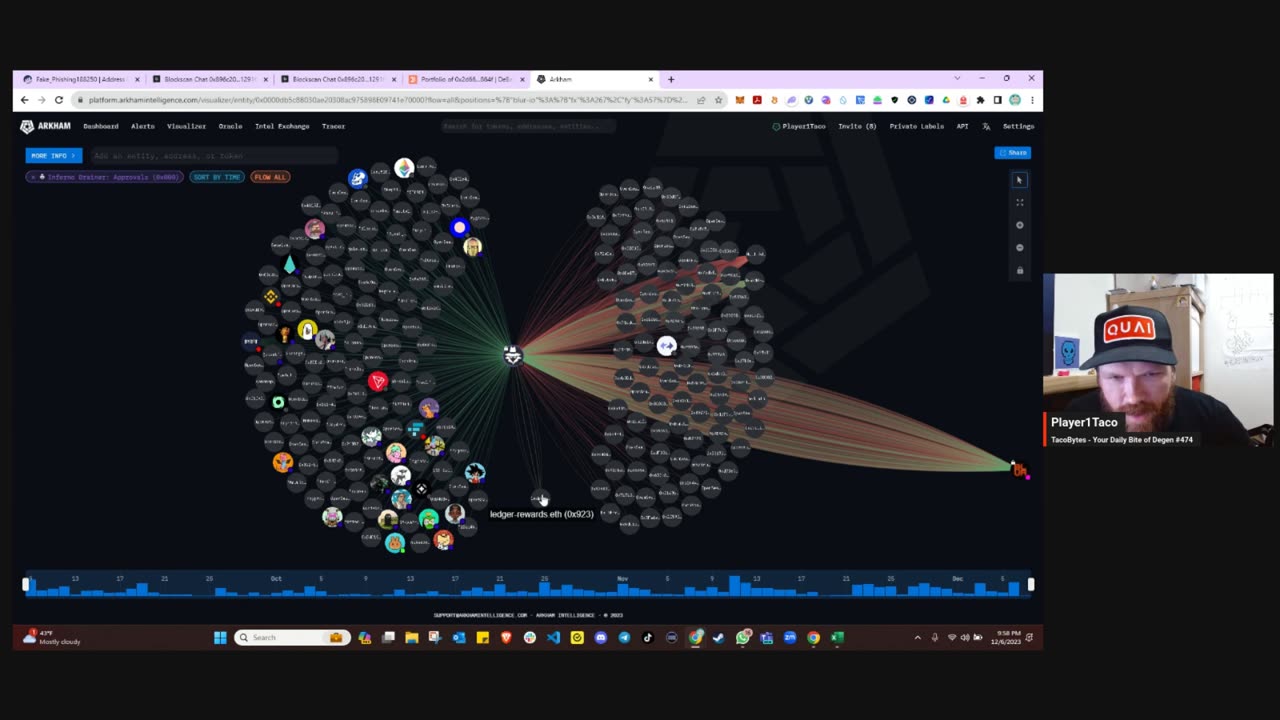Viewport: 1280px width, 720px height.
Task: Click the Windows taskbar search box
Action: 292,637
